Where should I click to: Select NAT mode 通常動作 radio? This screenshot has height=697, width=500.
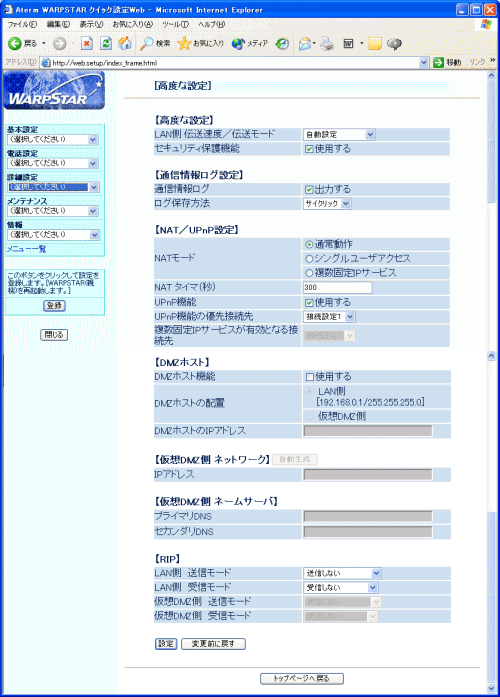(309, 244)
